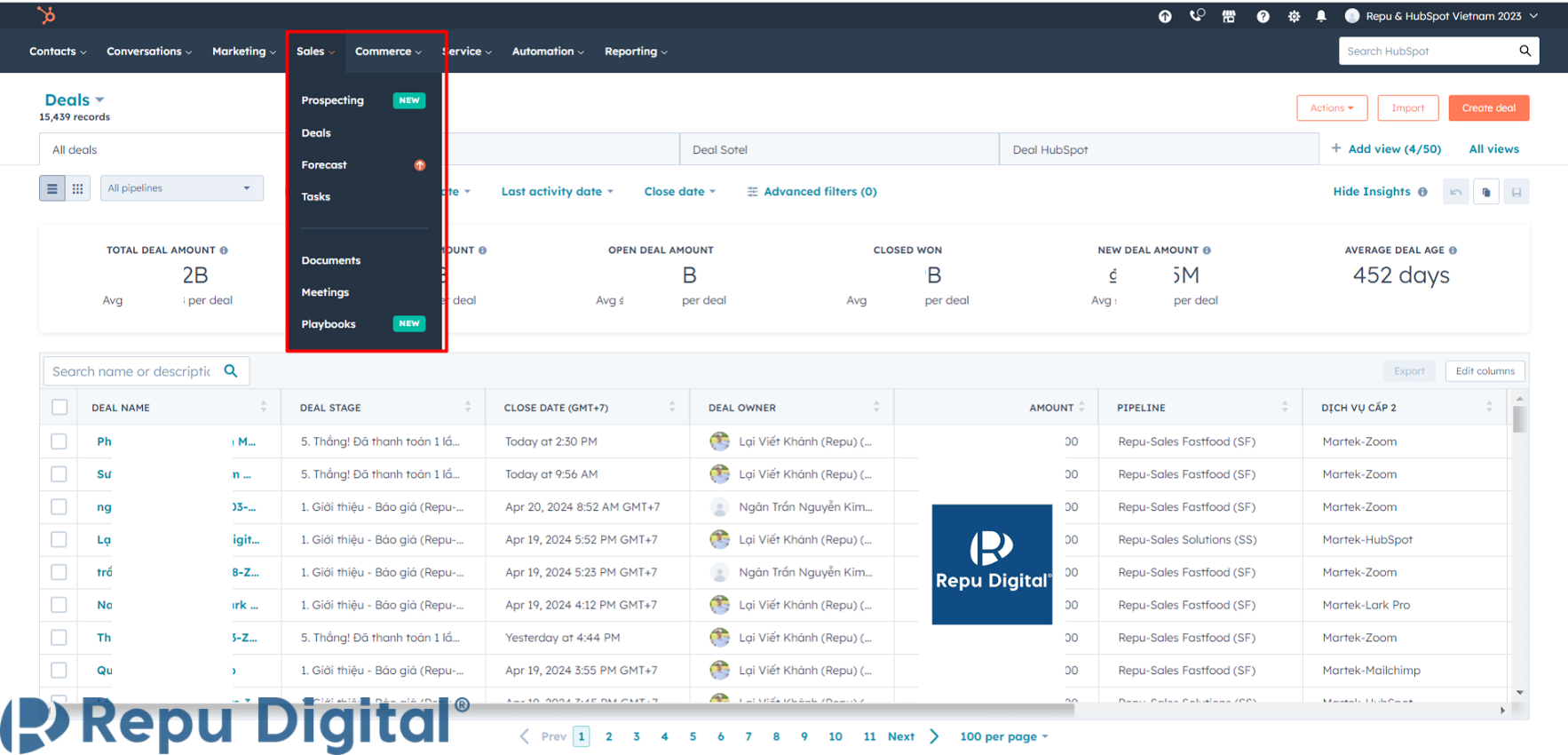Check the row closing Apr 19, 2024 4:12 PM
1568x755 pixels.
59,605
